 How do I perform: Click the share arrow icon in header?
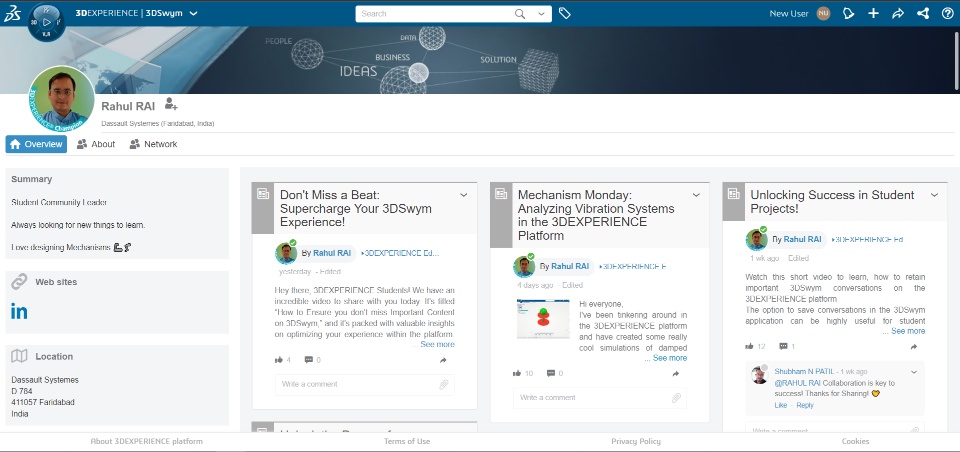(x=898, y=13)
